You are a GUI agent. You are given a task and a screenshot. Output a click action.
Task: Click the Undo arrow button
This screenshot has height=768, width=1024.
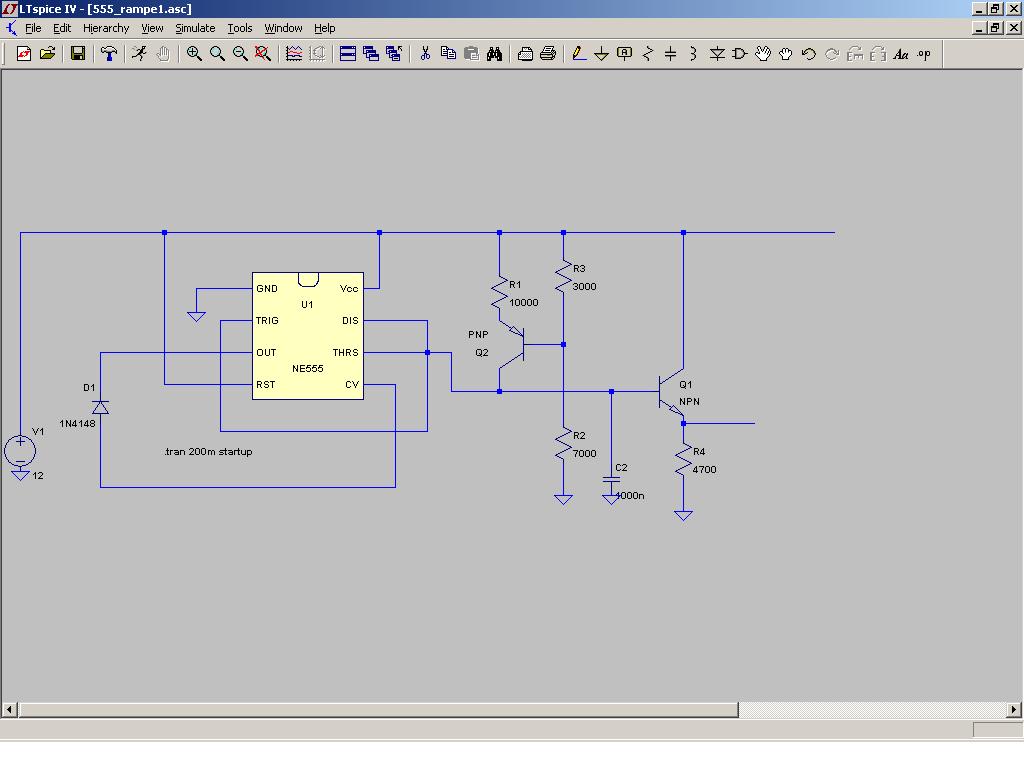[808, 54]
